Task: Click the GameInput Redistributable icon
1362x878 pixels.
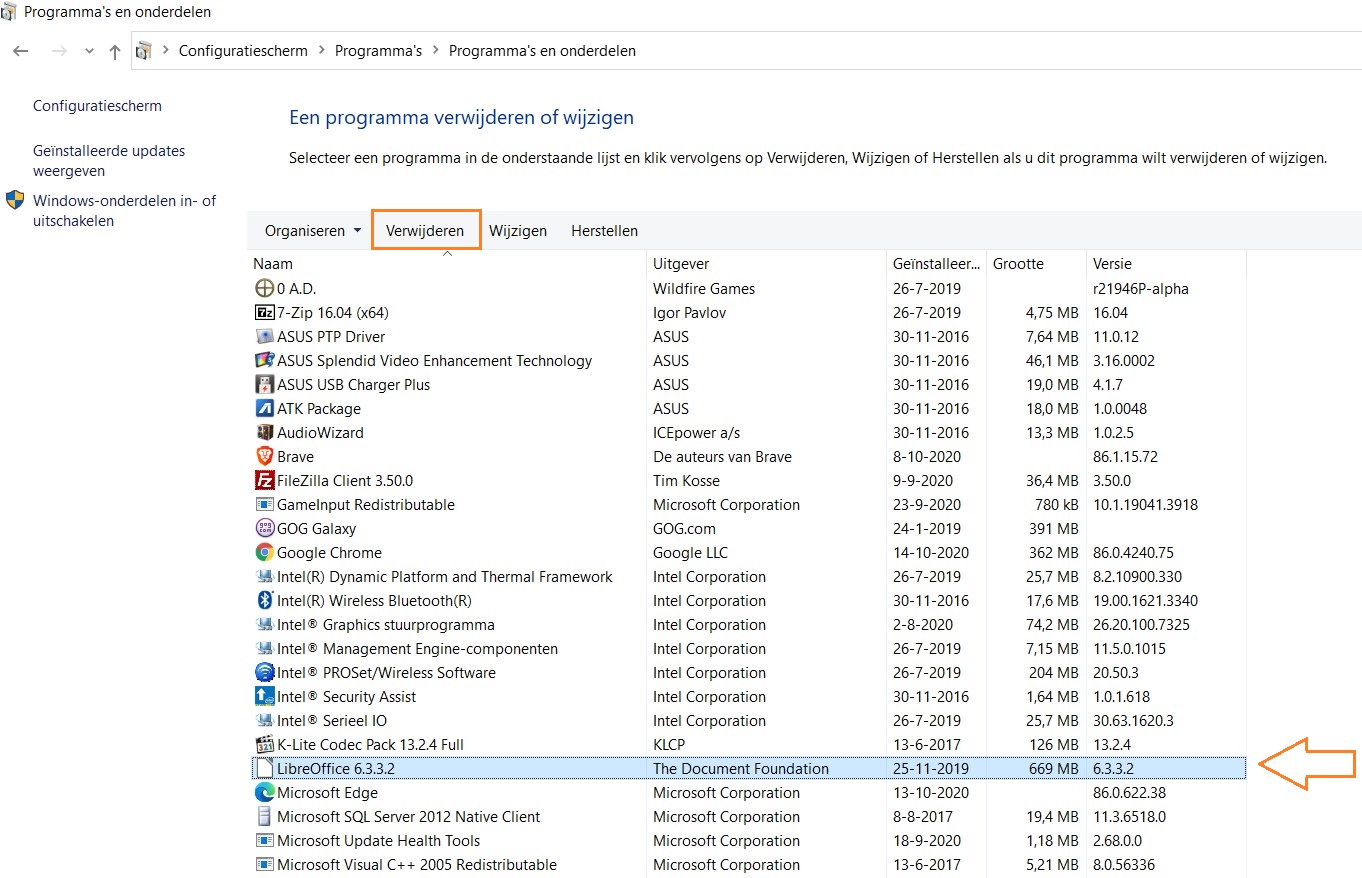Action: pos(265,505)
